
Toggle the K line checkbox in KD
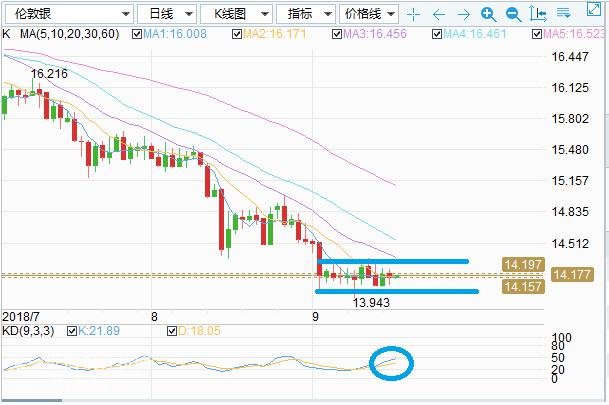[72, 331]
